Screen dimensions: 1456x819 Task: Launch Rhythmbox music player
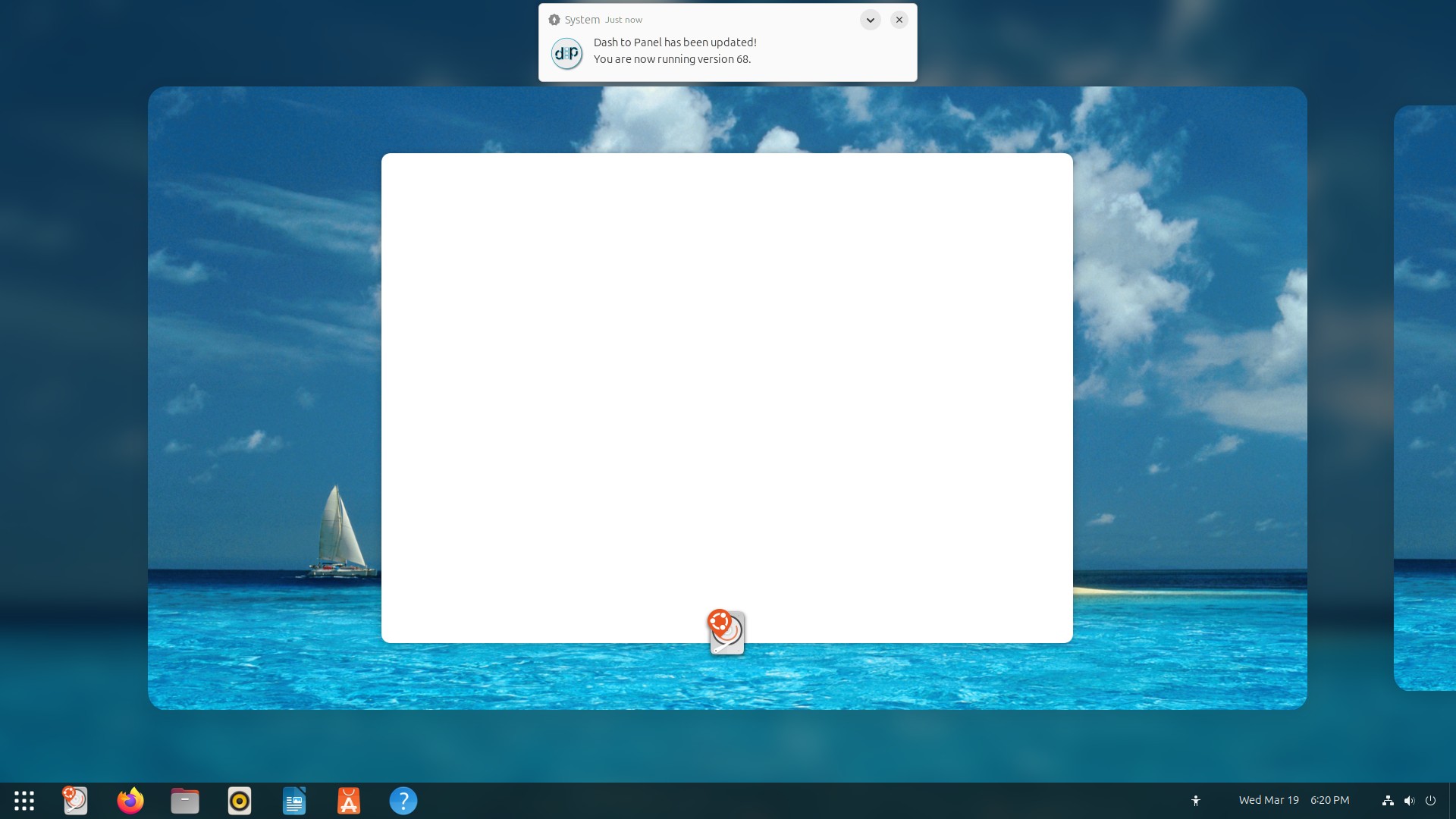pyautogui.click(x=239, y=800)
